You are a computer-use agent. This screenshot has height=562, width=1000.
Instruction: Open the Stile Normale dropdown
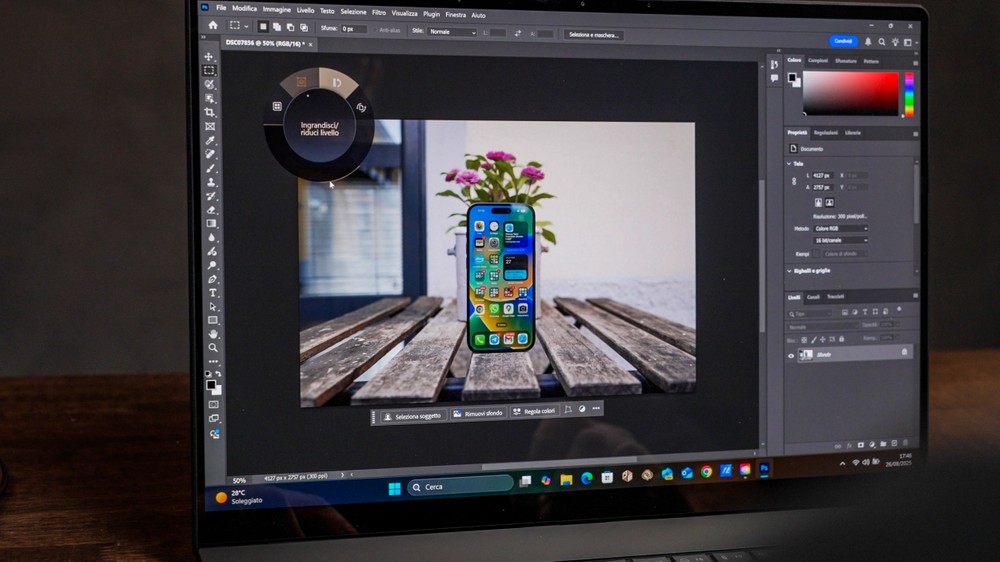[452, 31]
